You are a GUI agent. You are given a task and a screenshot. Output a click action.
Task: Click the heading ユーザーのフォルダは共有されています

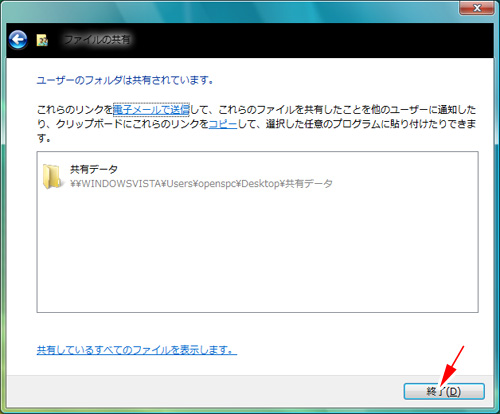point(125,80)
